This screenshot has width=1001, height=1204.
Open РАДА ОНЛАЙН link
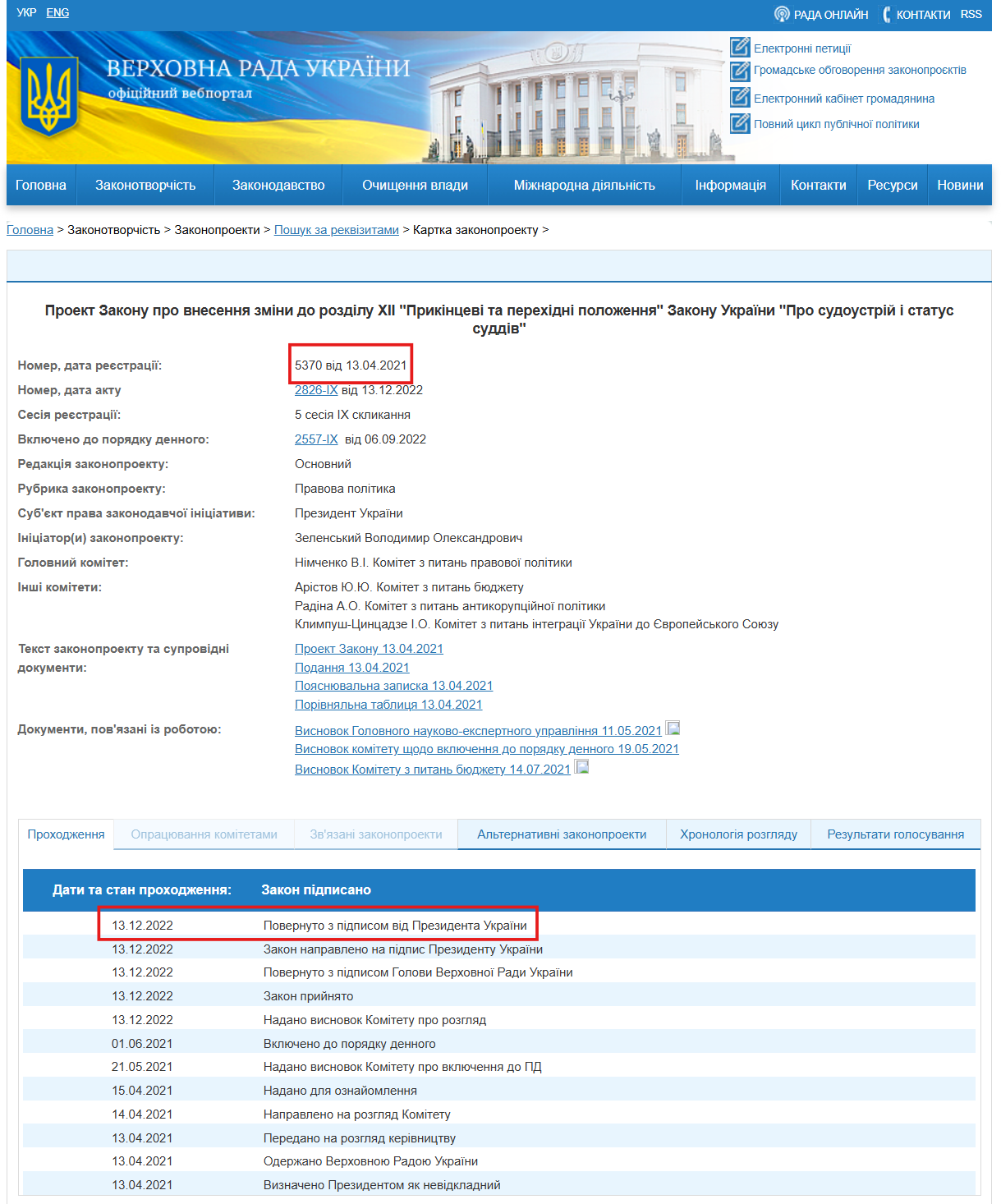tap(831, 15)
